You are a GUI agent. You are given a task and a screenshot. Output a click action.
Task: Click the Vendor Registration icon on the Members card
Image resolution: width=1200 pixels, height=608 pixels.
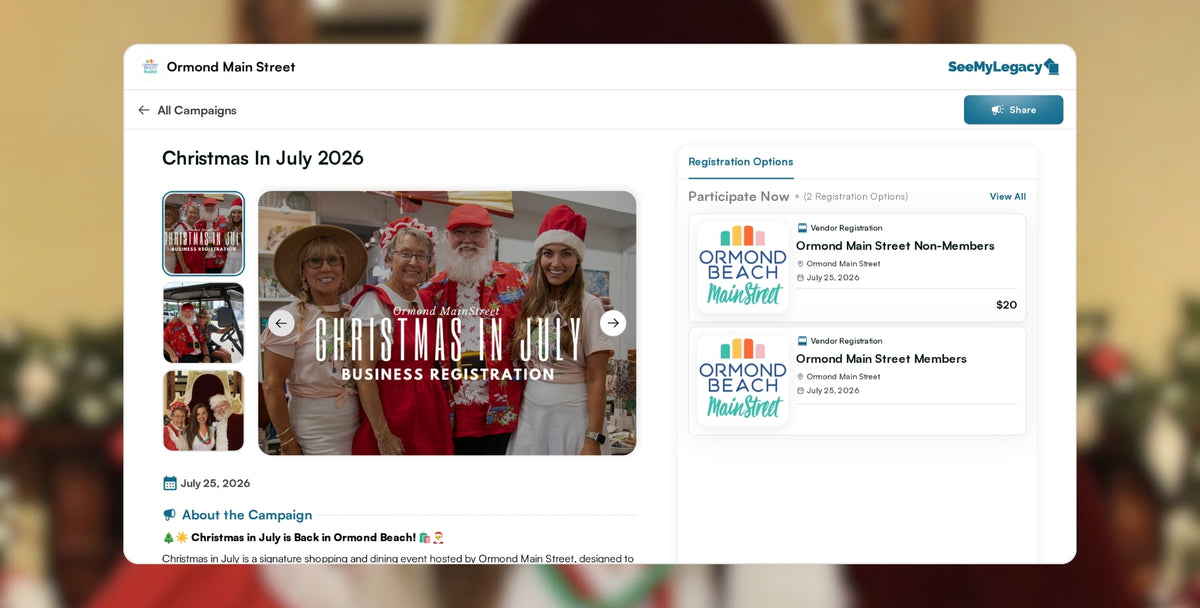tap(802, 341)
